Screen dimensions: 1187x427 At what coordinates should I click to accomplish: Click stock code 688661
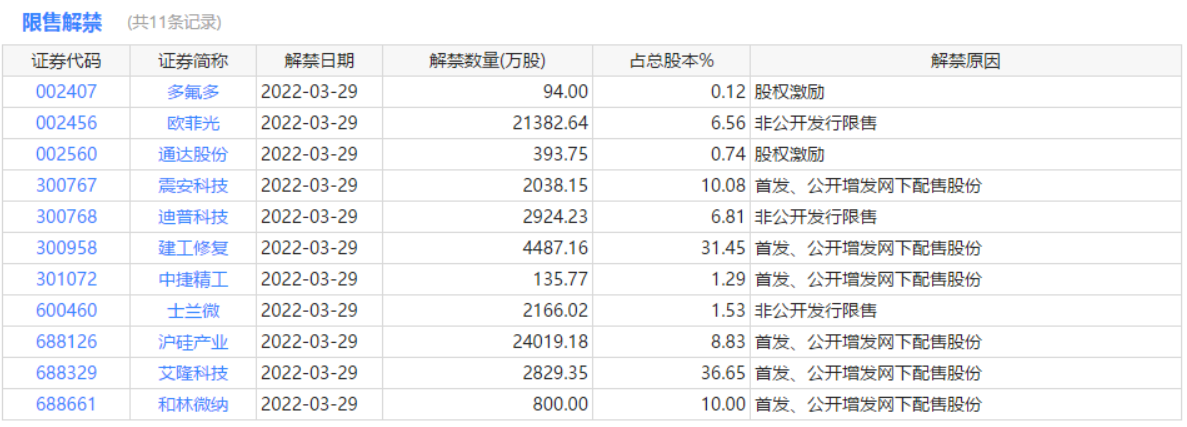[66, 405]
